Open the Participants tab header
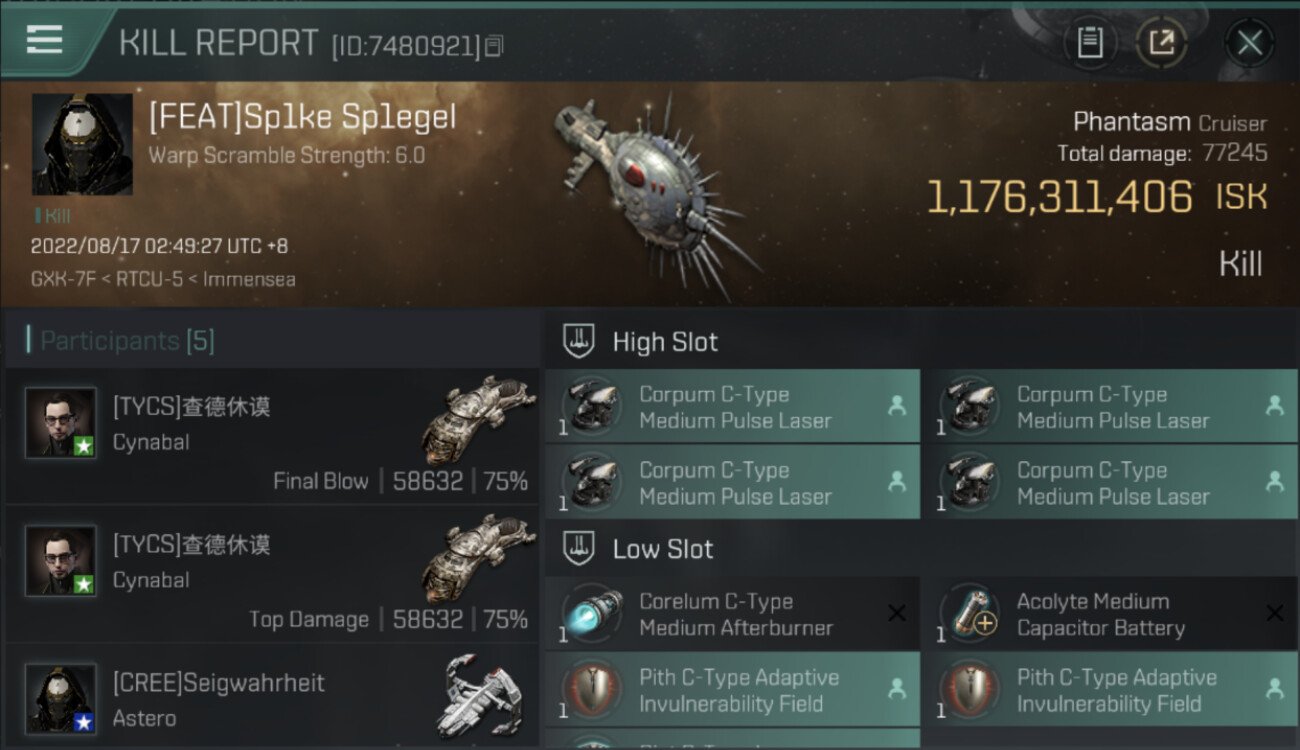1300x750 pixels. [x=127, y=341]
